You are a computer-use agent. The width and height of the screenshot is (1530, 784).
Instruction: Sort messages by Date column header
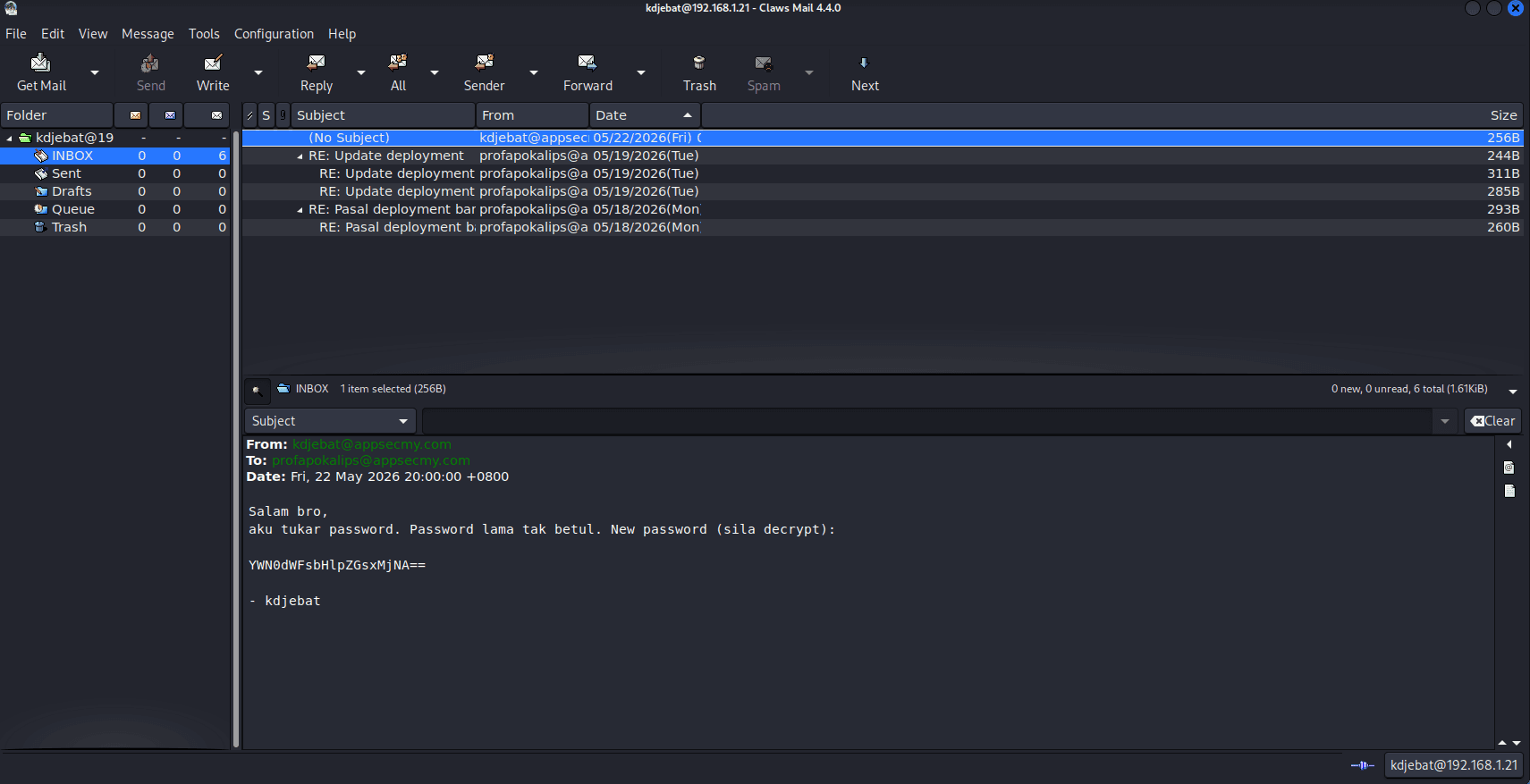pyautogui.click(x=644, y=115)
